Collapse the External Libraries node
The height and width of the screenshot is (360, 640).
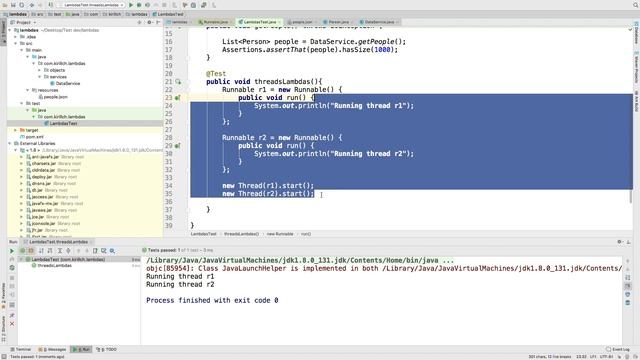point(10,144)
